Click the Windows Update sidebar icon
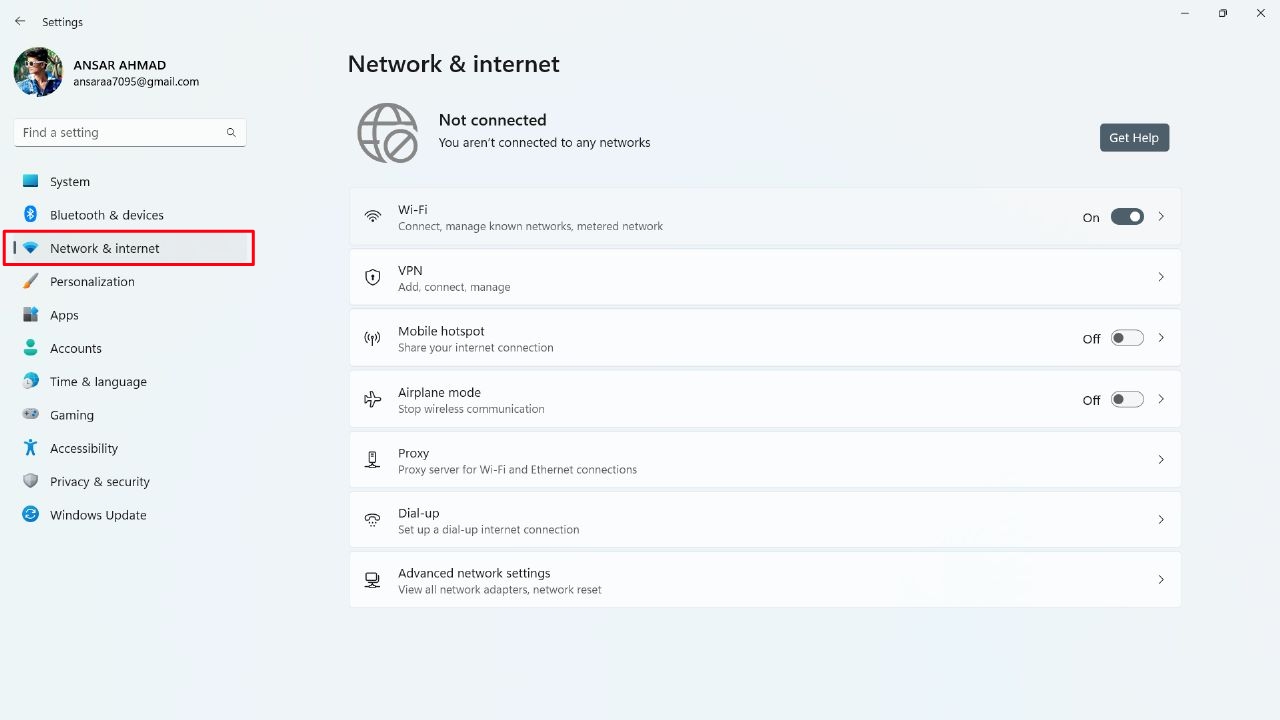The width and height of the screenshot is (1280, 720). [x=30, y=515]
